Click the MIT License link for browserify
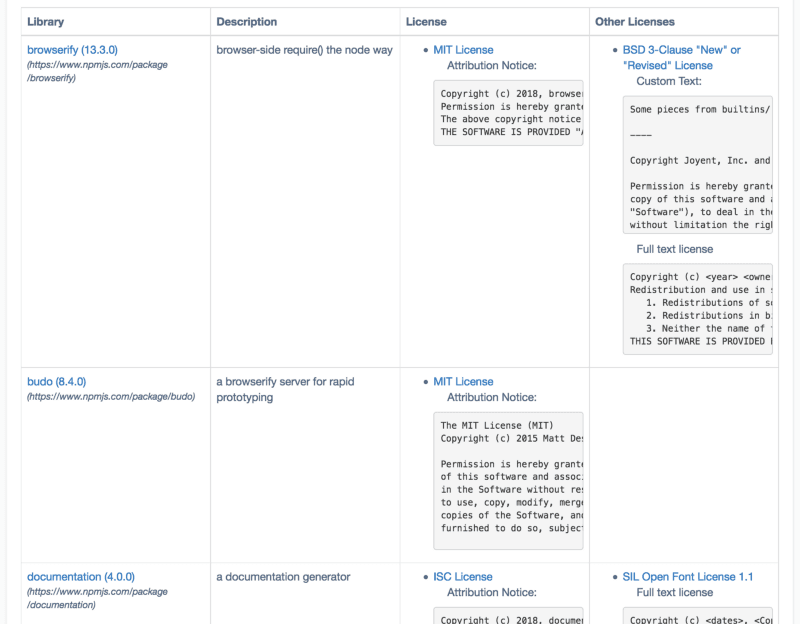Screen dimensions: 800x624 [462, 49]
